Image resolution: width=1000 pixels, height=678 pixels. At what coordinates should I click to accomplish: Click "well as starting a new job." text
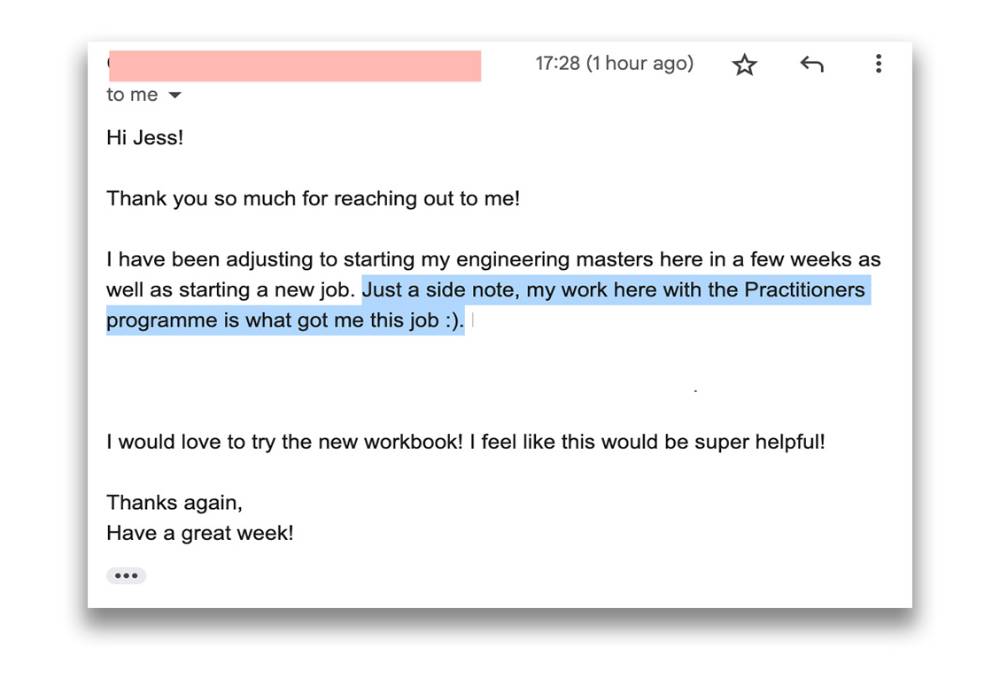232,291
